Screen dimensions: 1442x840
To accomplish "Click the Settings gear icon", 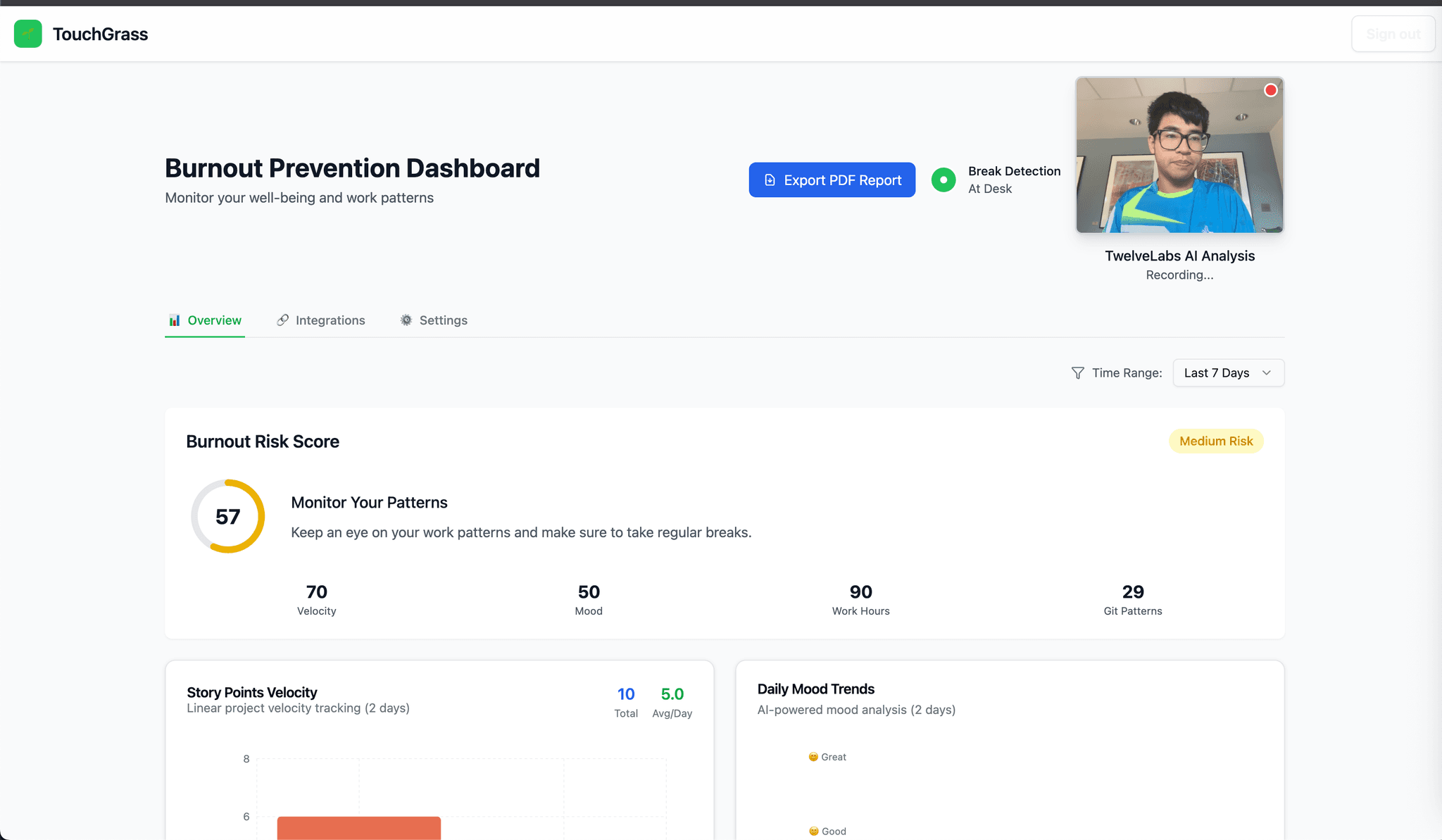I will pyautogui.click(x=406, y=320).
